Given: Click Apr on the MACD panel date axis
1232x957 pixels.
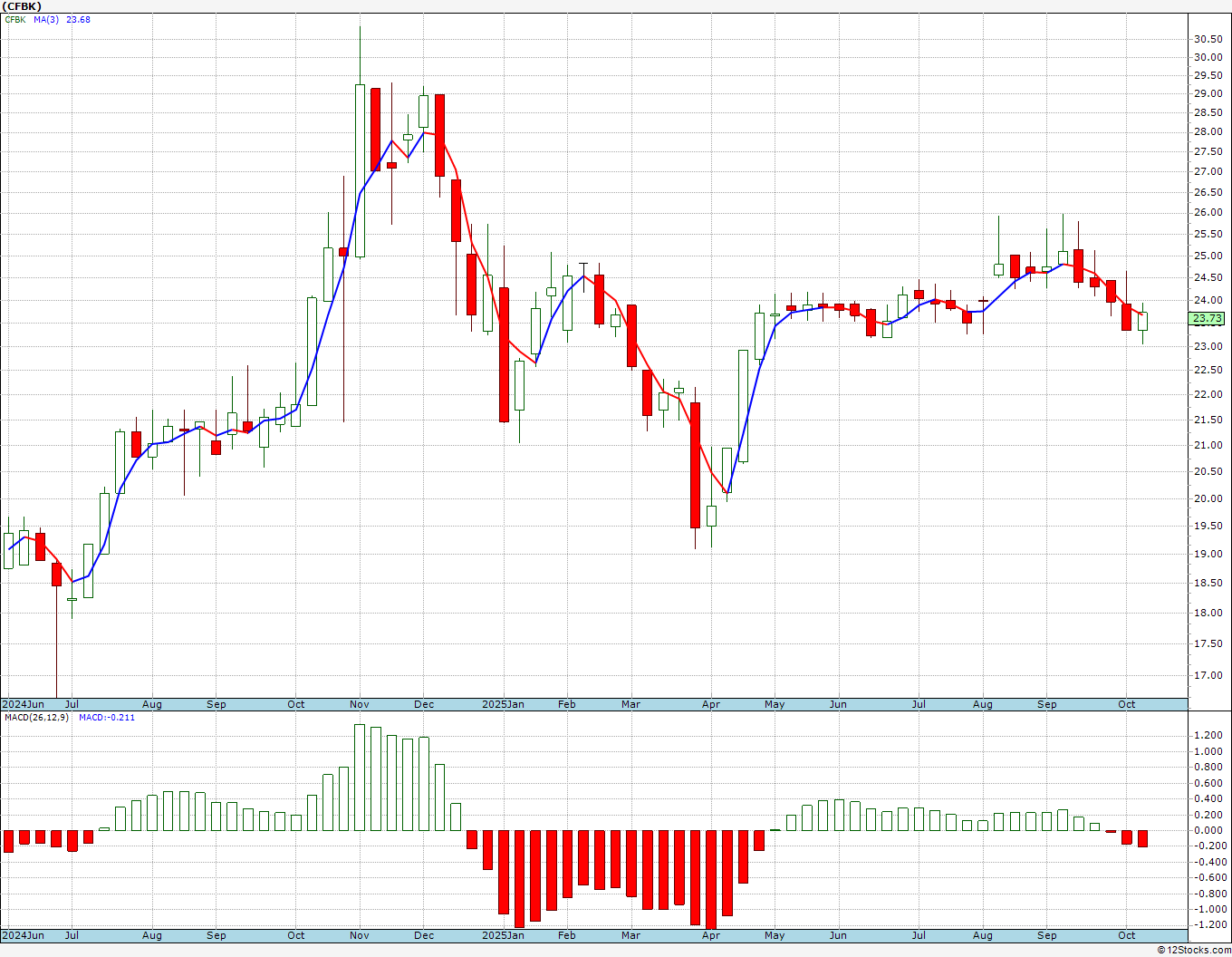Looking at the screenshot, I should tap(711, 935).
